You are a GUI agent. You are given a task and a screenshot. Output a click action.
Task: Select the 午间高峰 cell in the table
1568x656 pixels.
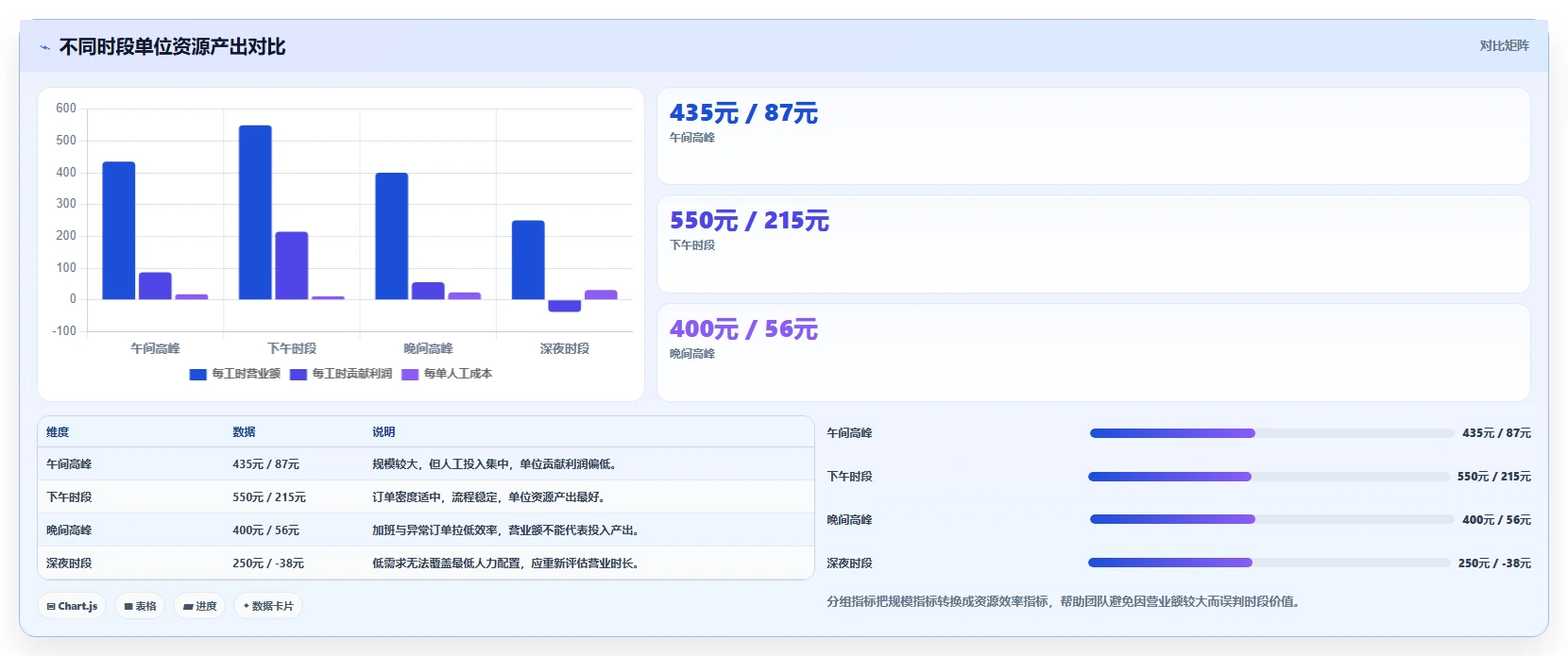click(69, 463)
